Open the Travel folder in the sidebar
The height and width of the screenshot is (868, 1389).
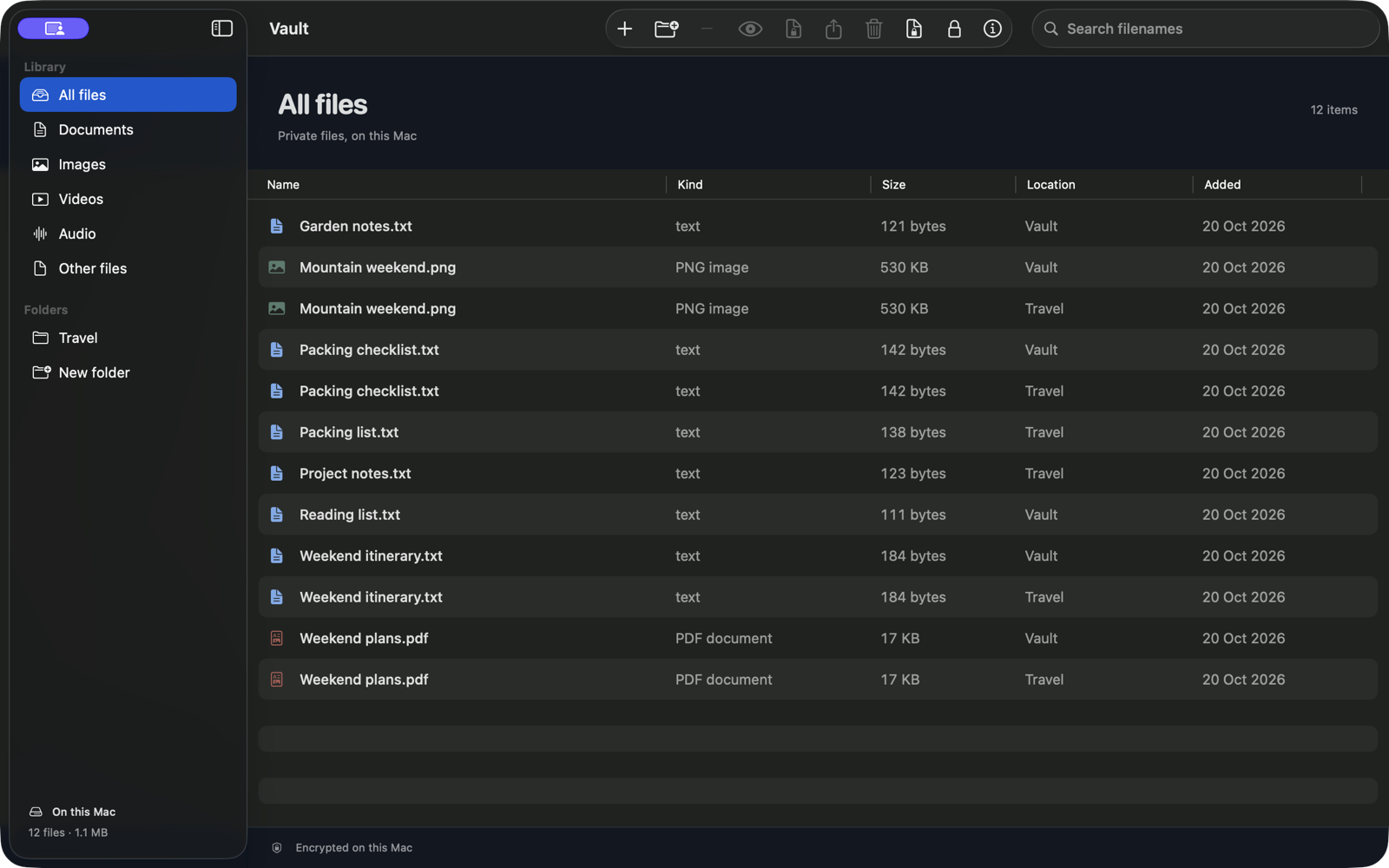tap(128, 338)
